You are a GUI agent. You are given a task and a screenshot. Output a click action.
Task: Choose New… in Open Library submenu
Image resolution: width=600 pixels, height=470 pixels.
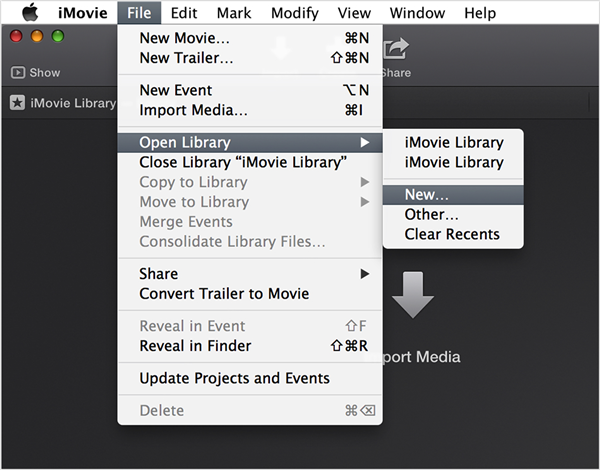(x=453, y=194)
